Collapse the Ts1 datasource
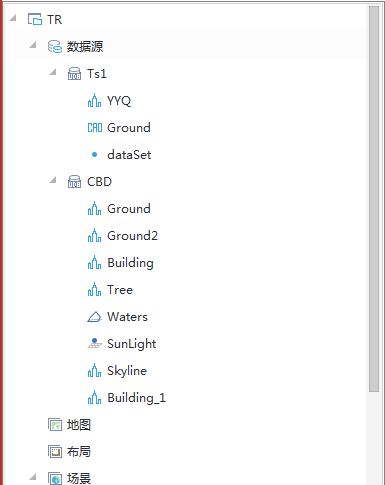 click(53, 72)
